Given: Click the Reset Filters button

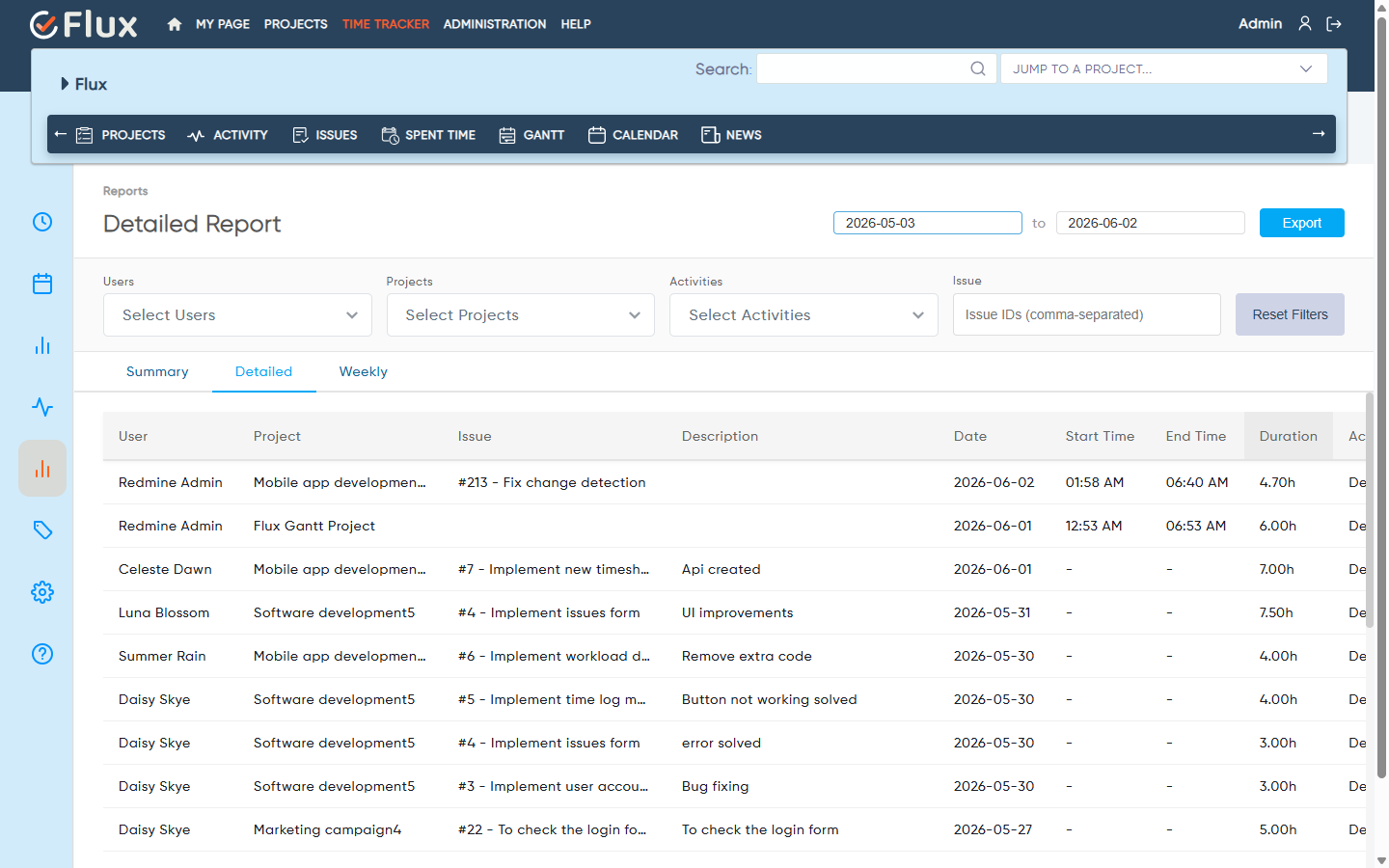Looking at the screenshot, I should (x=1291, y=314).
